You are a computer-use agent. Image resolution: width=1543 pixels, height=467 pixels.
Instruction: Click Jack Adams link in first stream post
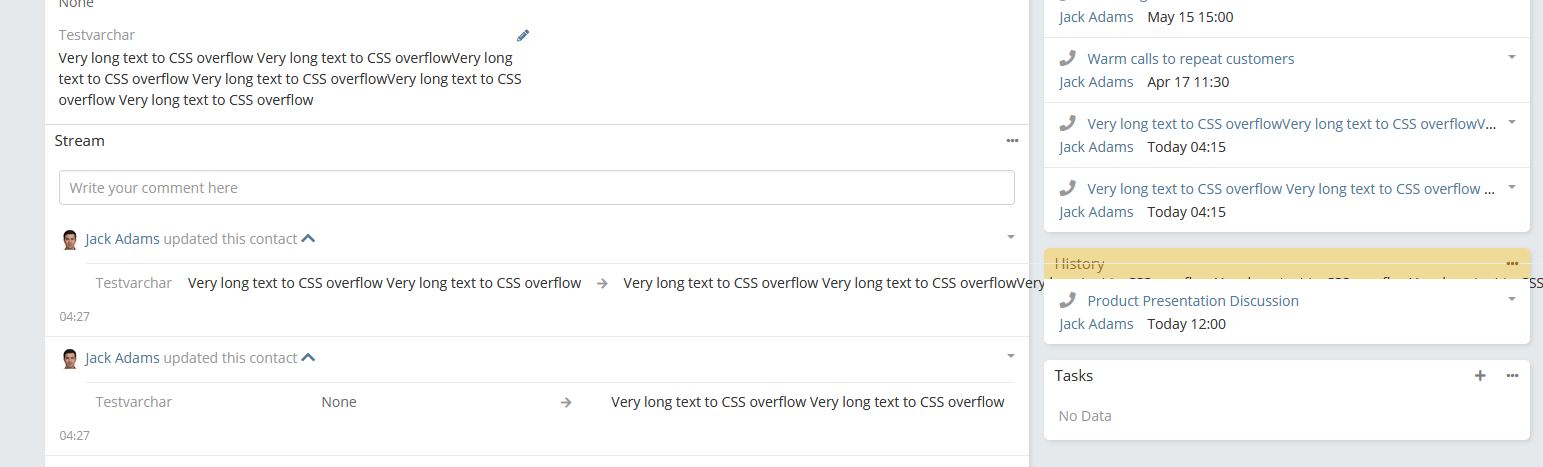pos(122,239)
